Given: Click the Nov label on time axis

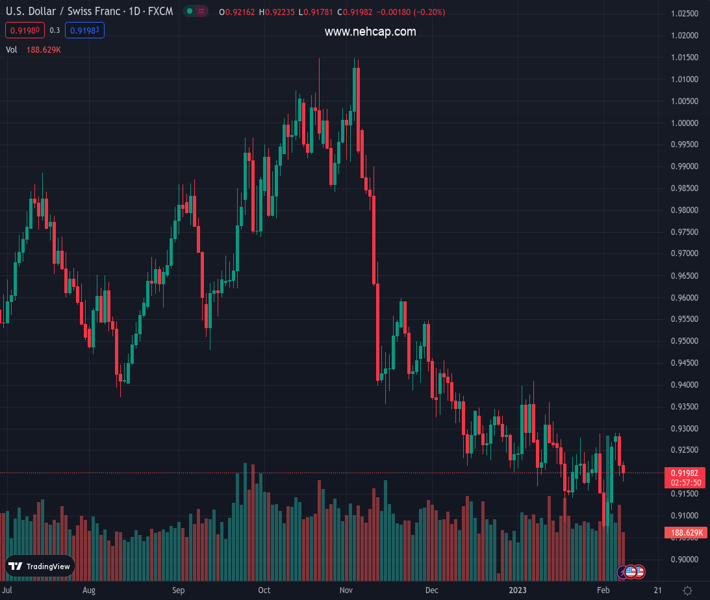Looking at the screenshot, I should (345, 591).
